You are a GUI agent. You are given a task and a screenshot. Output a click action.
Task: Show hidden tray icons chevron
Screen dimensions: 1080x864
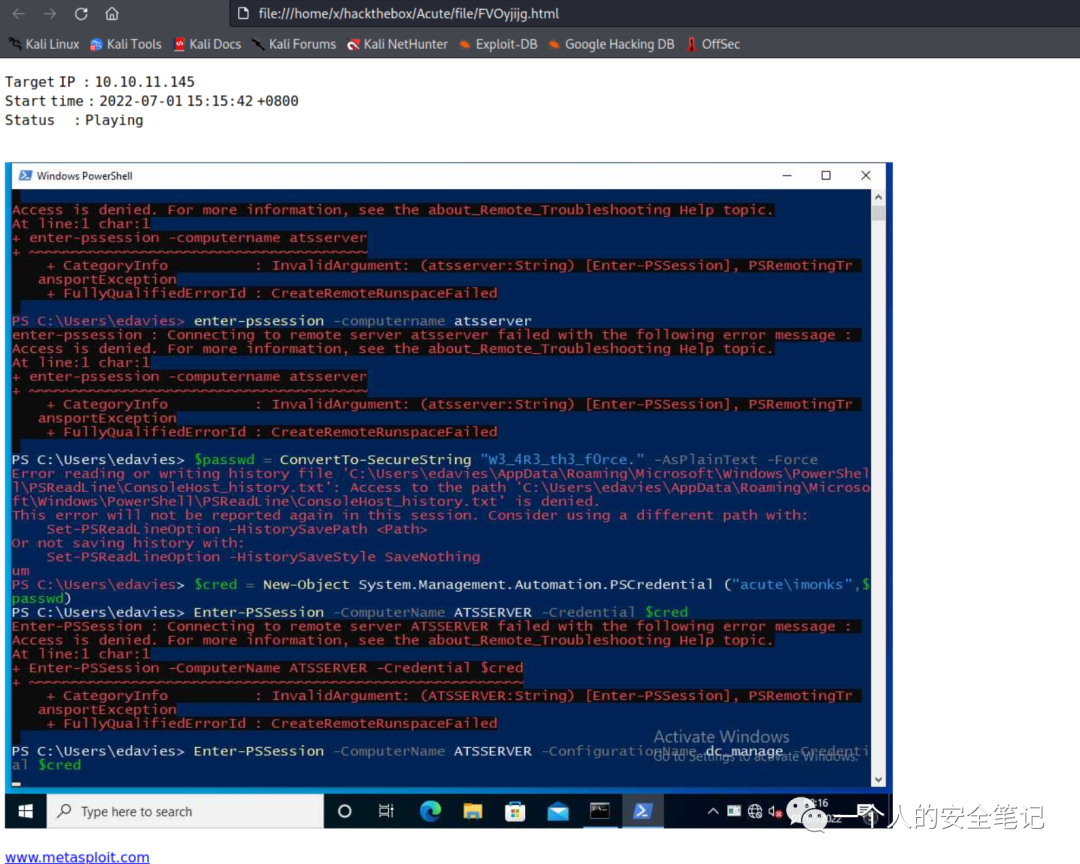tap(713, 811)
